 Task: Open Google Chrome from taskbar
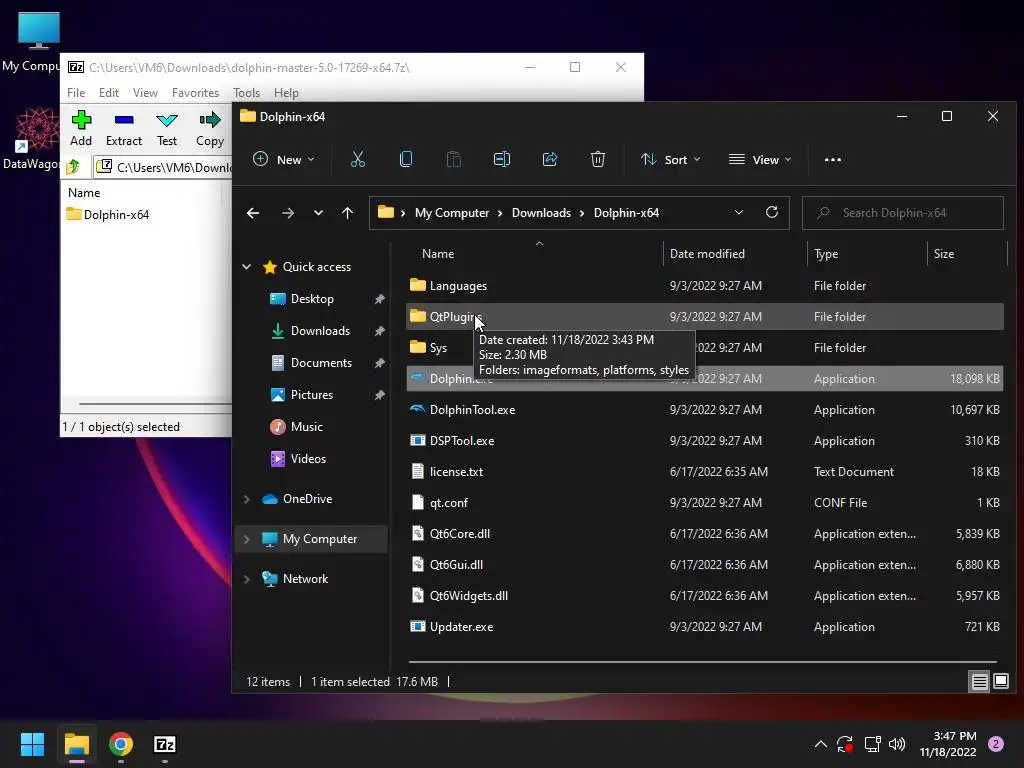[x=121, y=744]
